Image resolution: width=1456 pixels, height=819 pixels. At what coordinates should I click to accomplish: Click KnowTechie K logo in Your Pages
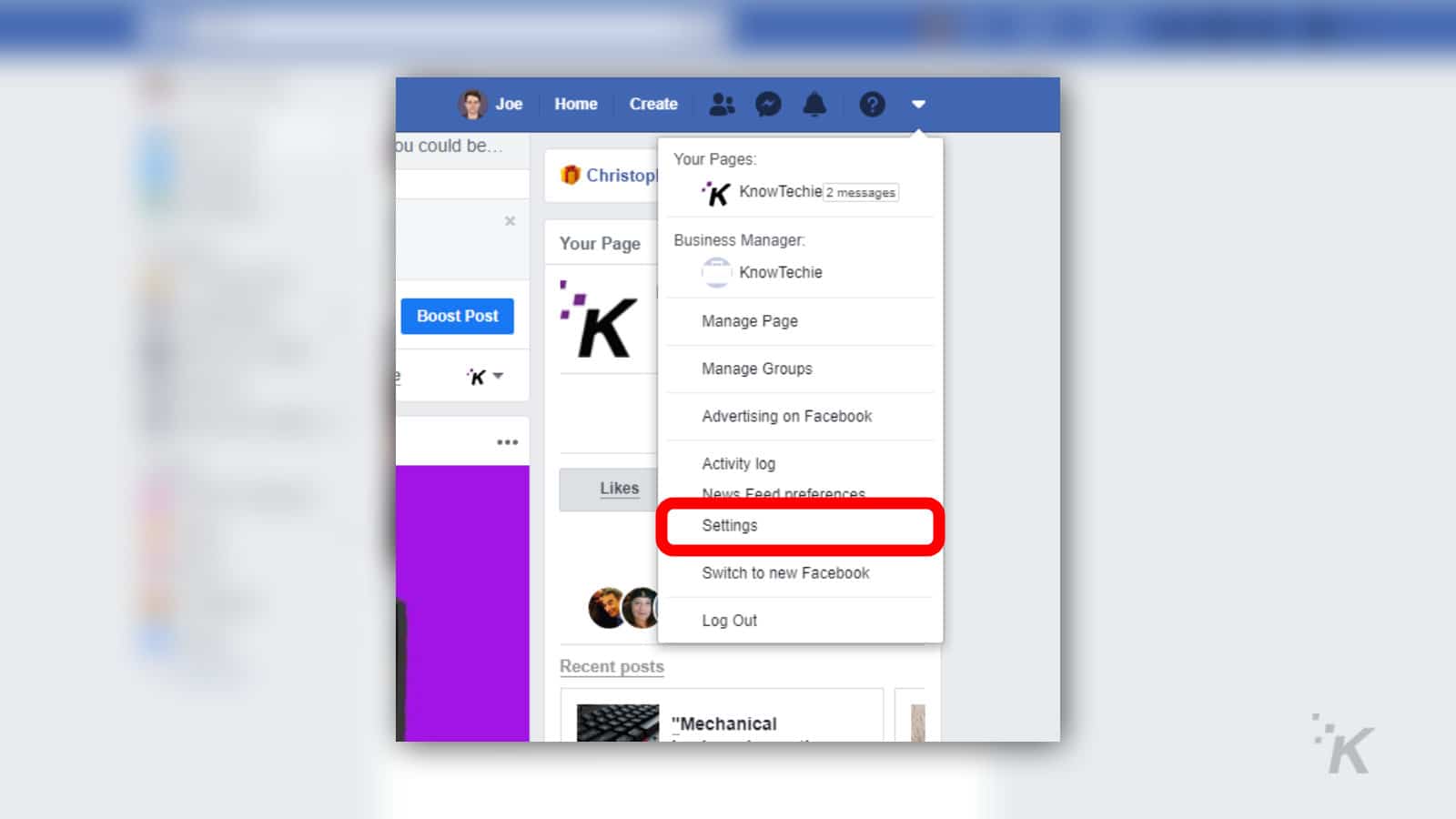pyautogui.click(x=716, y=193)
